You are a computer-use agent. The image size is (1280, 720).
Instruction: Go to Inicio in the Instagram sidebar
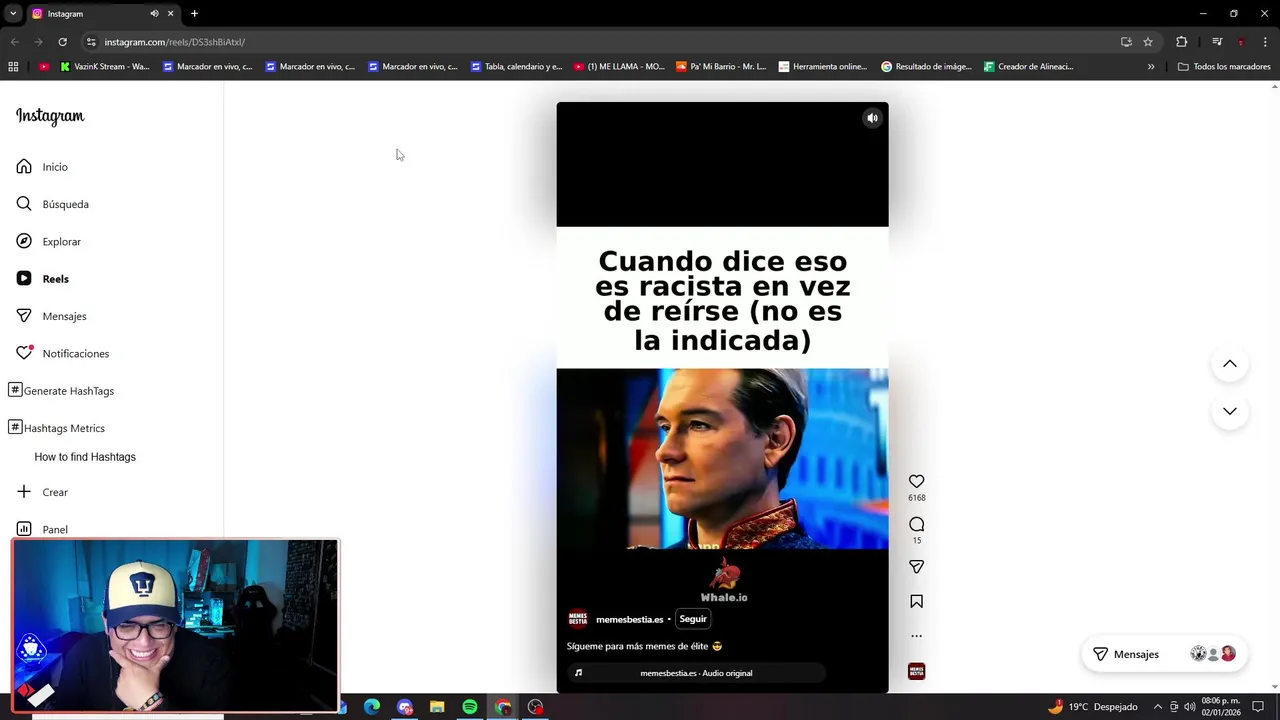pos(42,167)
